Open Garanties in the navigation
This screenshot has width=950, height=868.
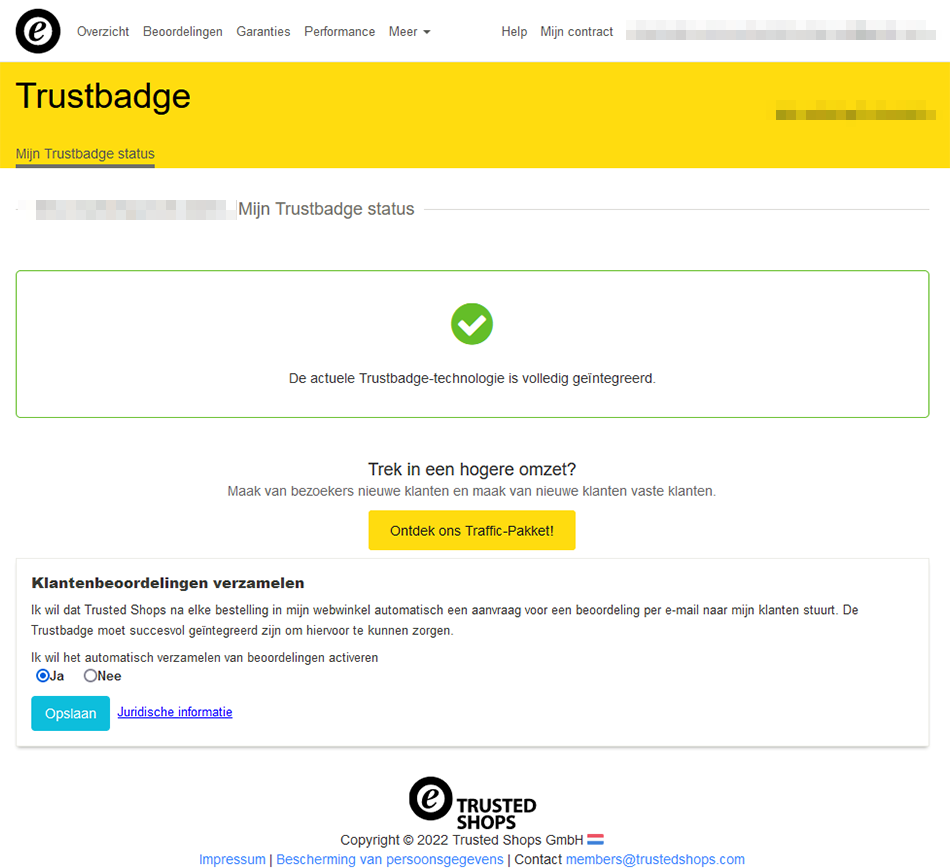(263, 31)
